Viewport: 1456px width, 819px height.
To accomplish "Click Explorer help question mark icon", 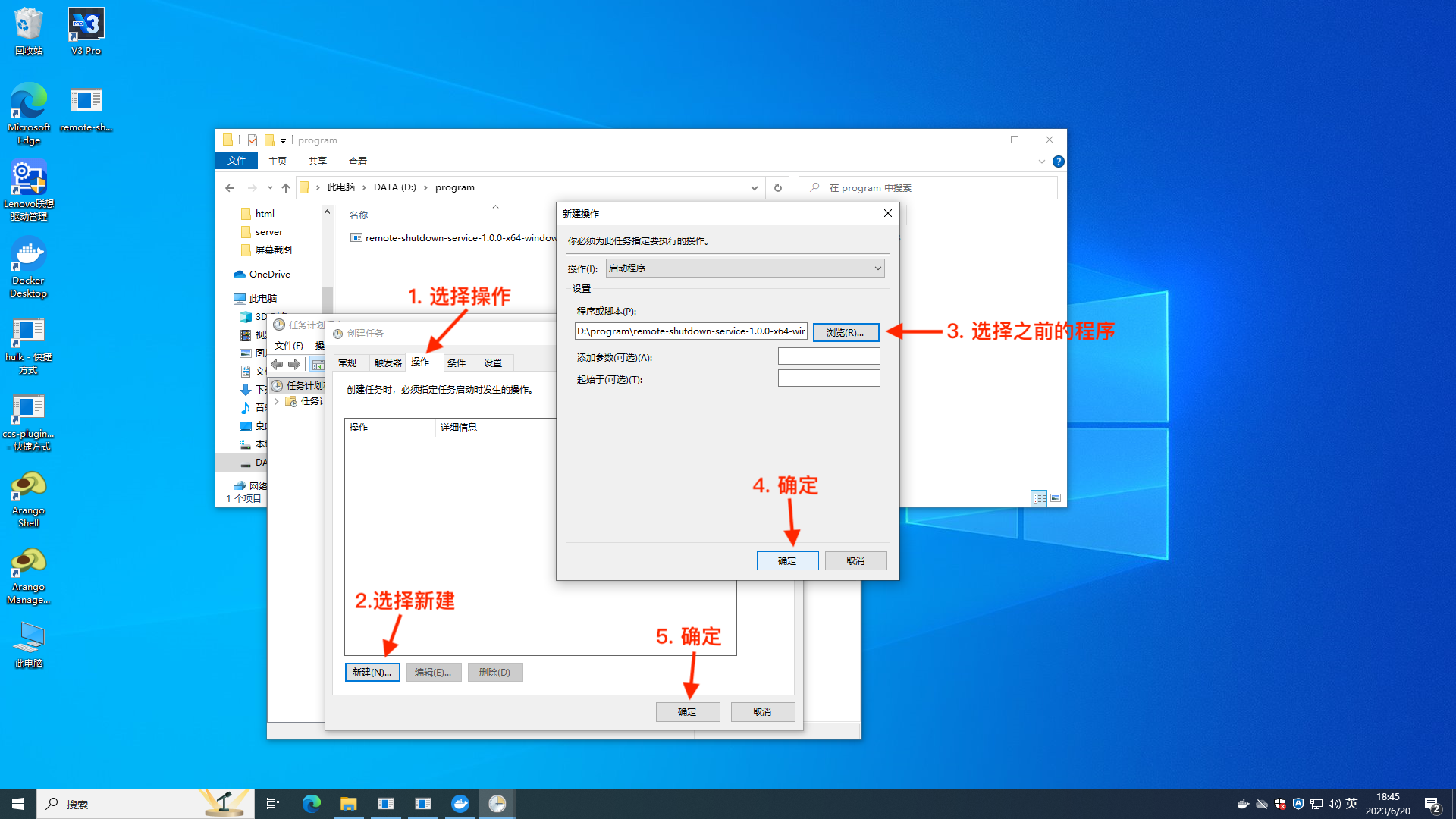I will [x=1059, y=162].
